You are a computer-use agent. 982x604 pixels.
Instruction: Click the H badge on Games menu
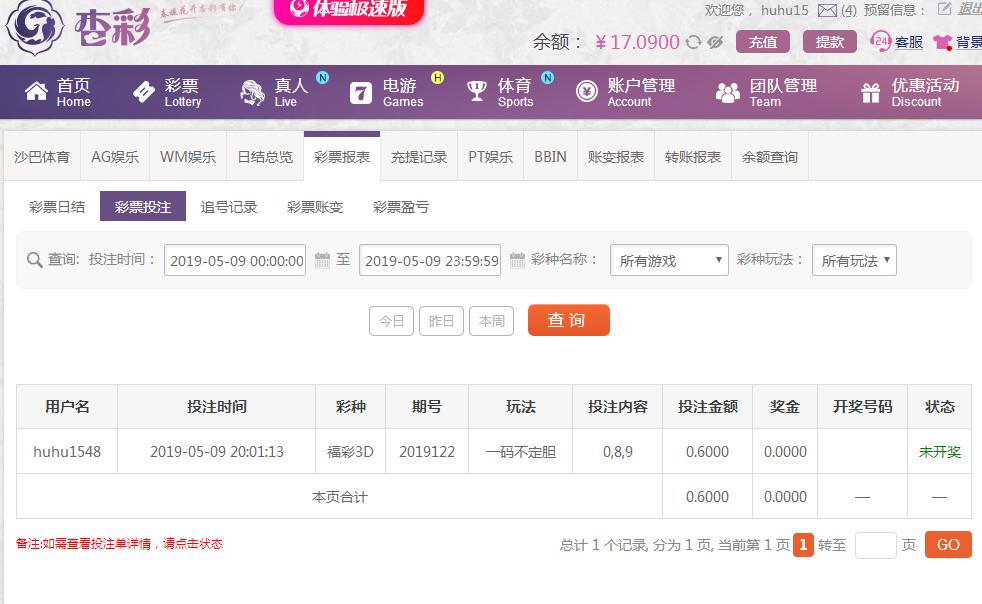(438, 78)
